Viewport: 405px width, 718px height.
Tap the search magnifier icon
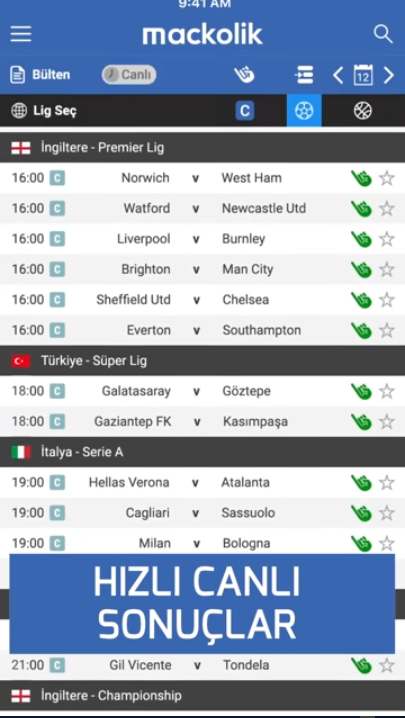point(383,34)
